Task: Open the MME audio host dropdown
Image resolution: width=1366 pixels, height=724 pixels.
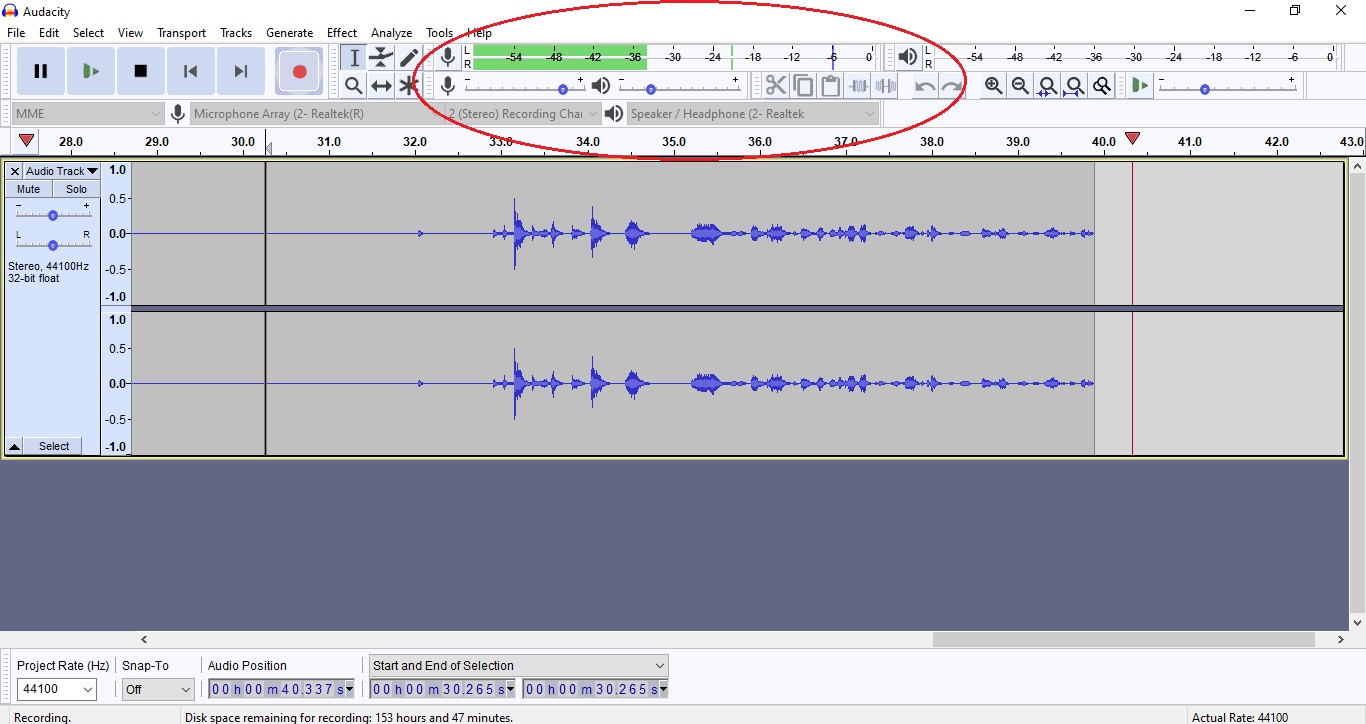Action: (88, 114)
